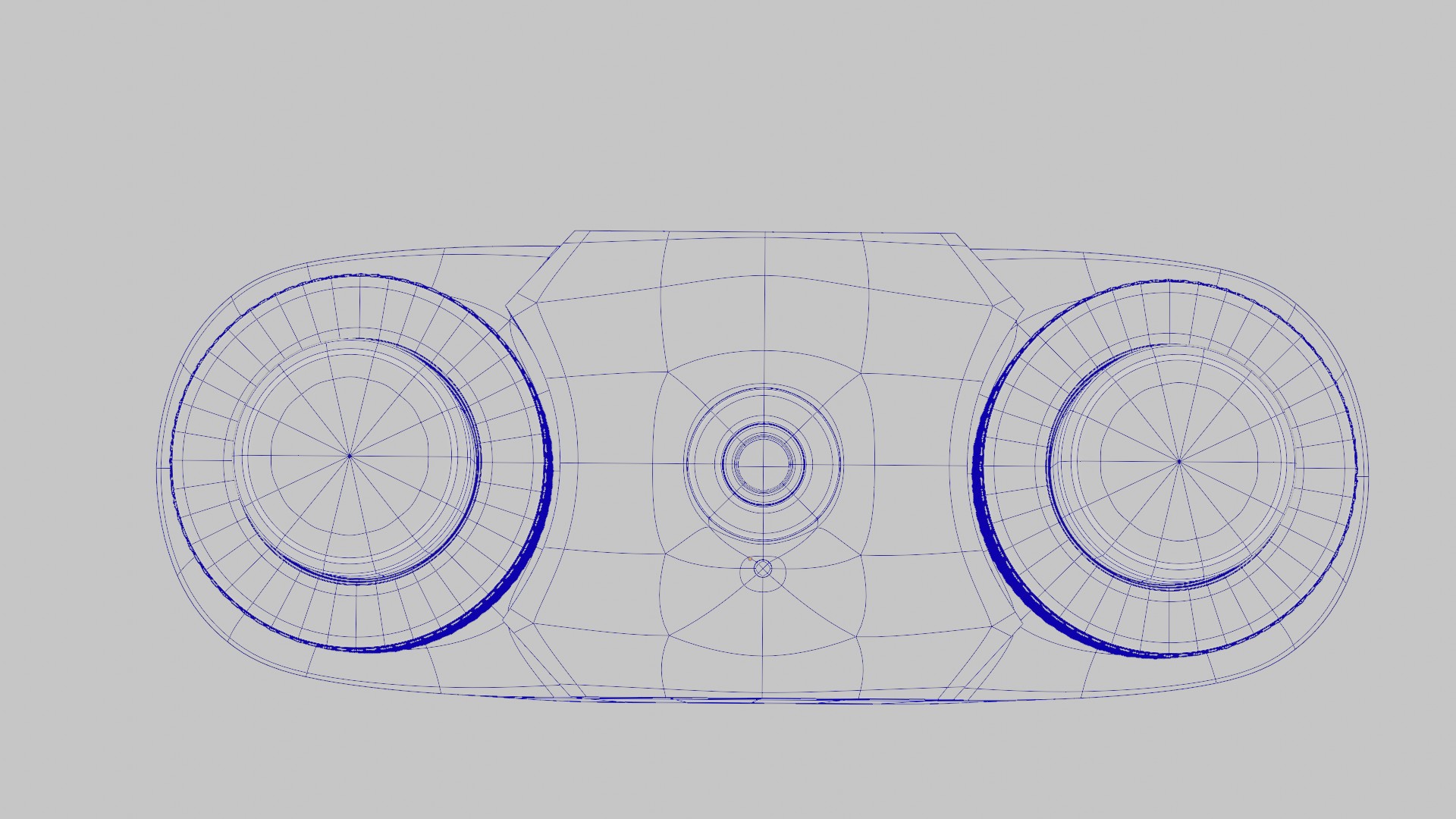1456x819 pixels.
Task: Click the center of the left speaker cone
Action: (x=350, y=456)
